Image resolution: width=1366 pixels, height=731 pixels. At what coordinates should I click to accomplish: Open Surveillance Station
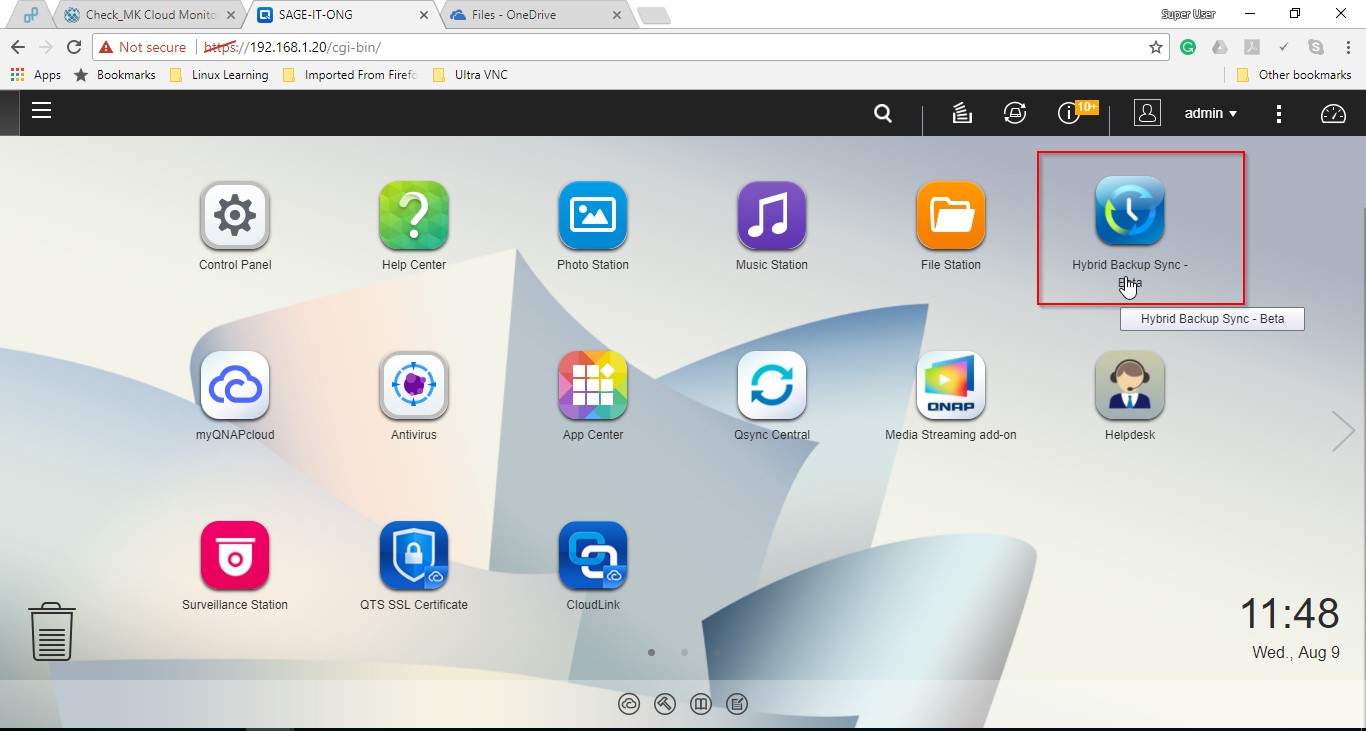click(234, 555)
